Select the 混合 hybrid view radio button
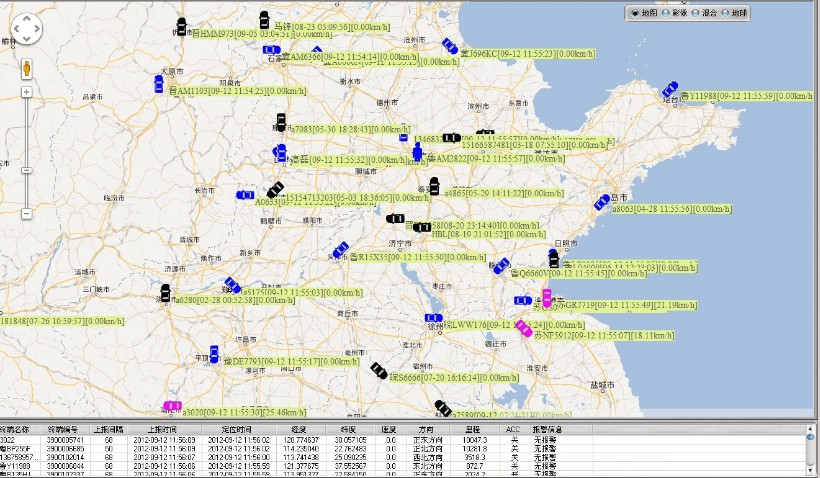The image size is (820, 478). pyautogui.click(x=697, y=13)
